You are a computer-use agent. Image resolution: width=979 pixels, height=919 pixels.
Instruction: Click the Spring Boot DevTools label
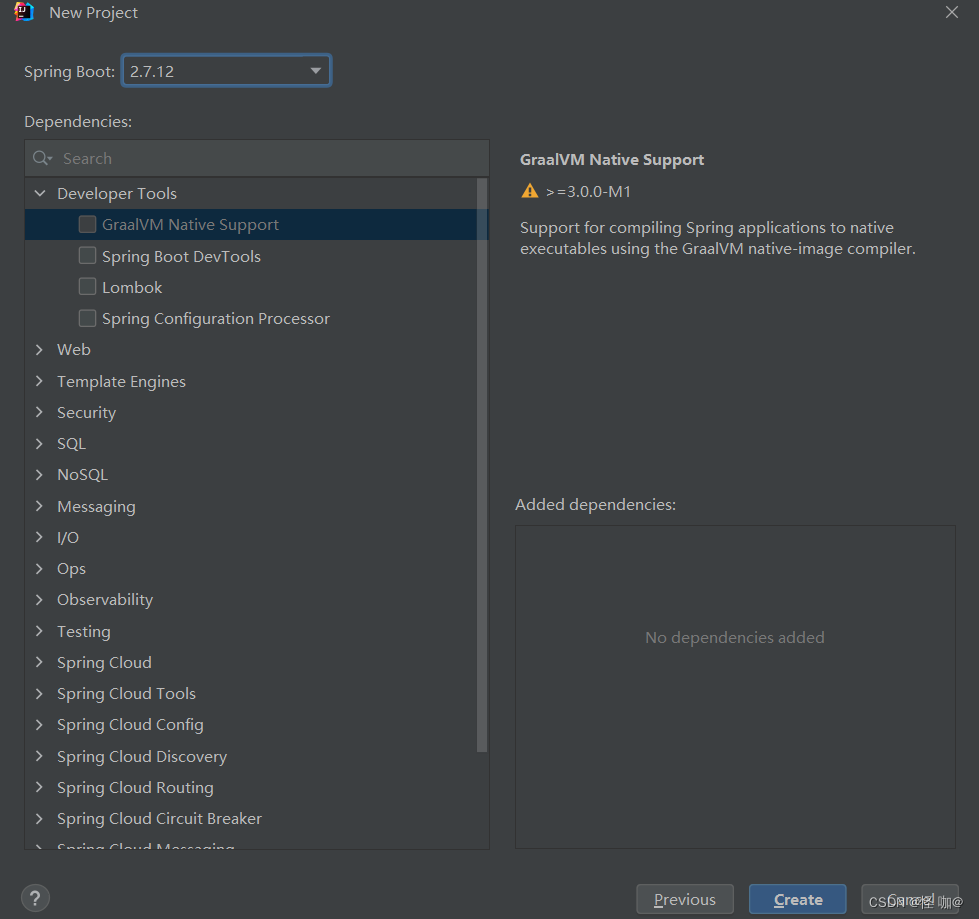click(x=181, y=256)
